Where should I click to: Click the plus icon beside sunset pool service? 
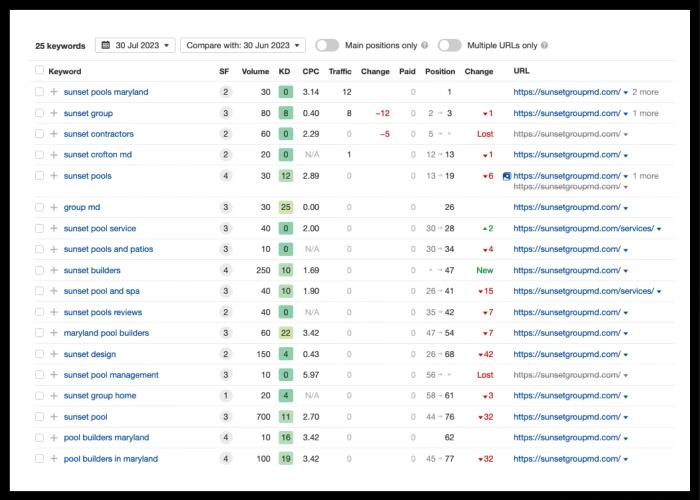tap(54, 228)
